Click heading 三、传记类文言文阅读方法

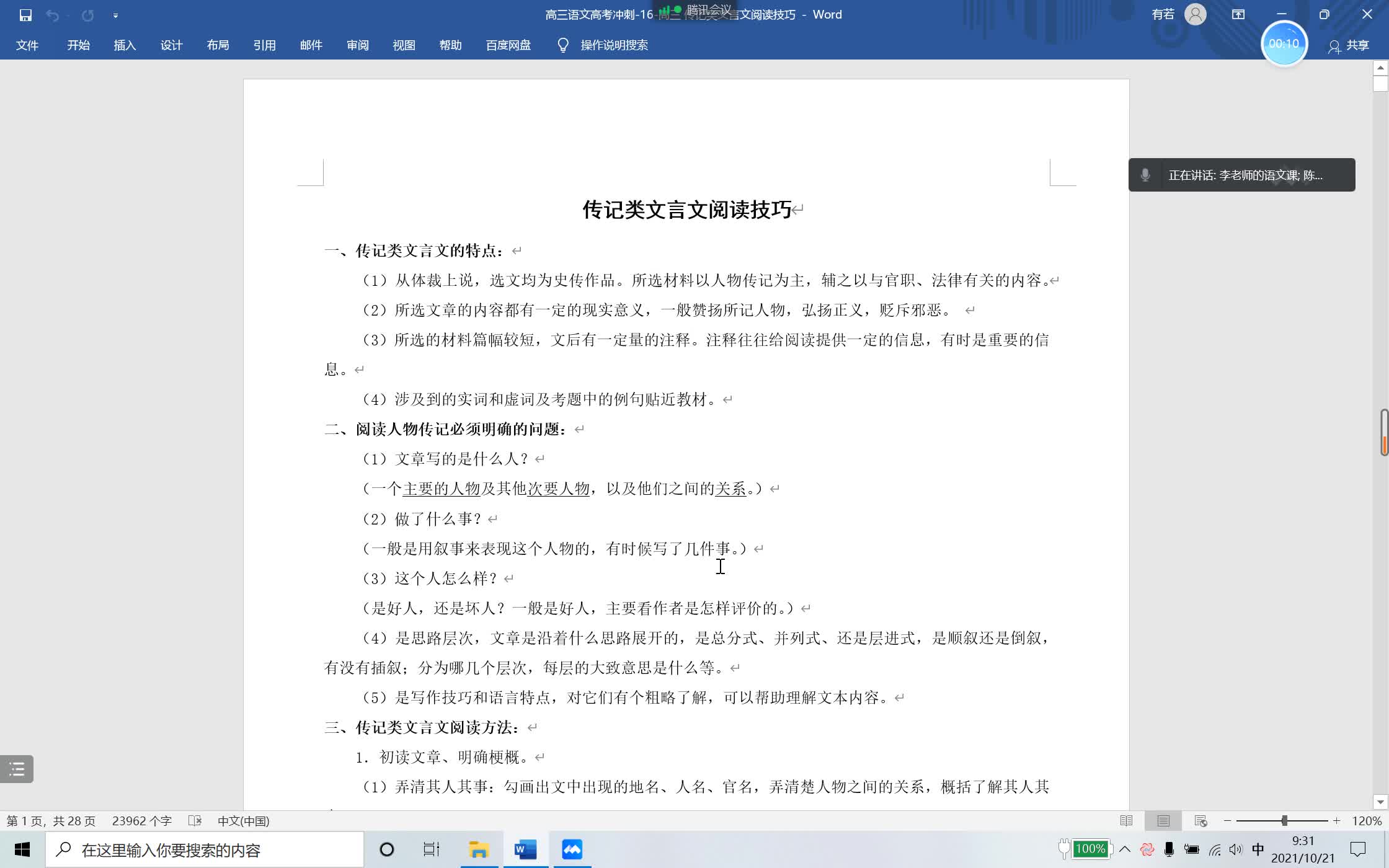[x=422, y=727]
